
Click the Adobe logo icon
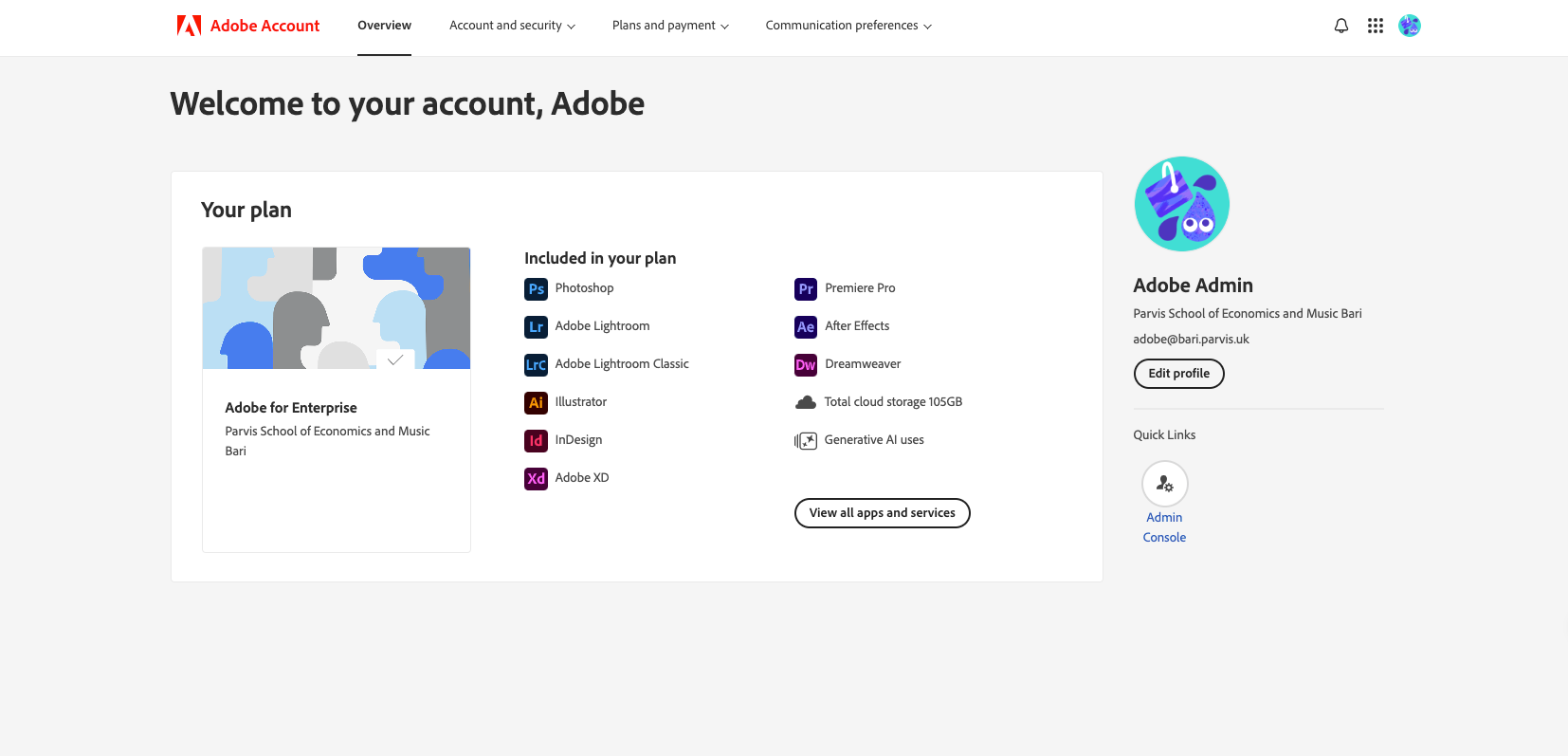[x=189, y=26]
